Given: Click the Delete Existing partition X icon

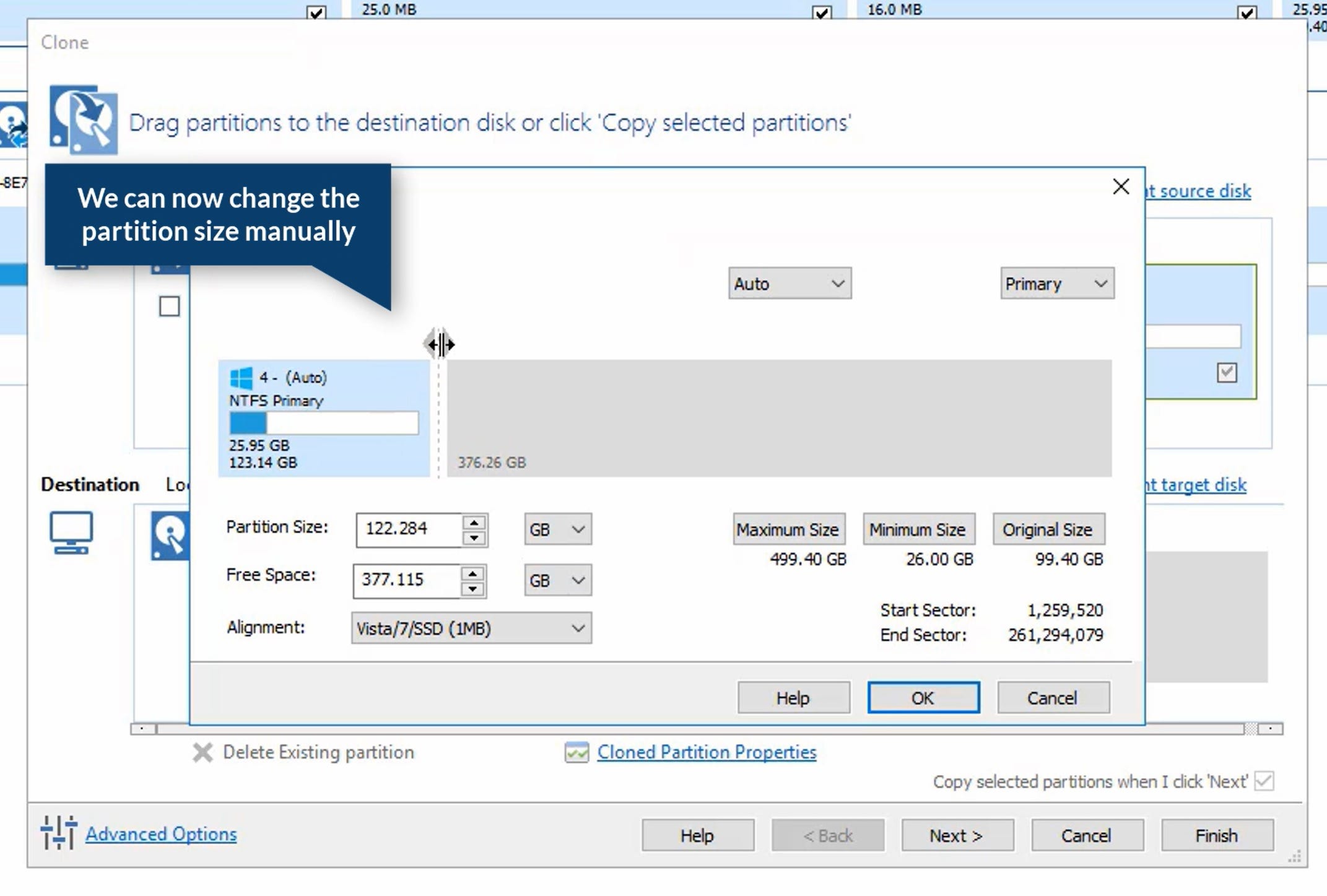Looking at the screenshot, I should [x=202, y=752].
